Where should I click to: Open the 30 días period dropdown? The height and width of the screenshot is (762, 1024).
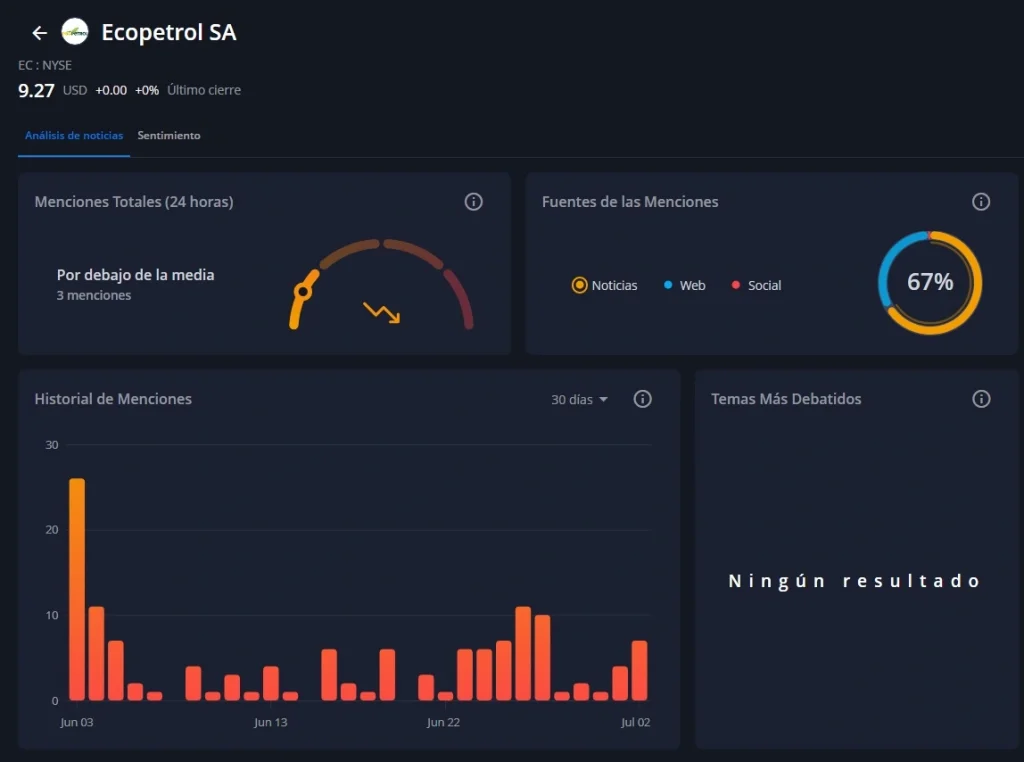pos(579,400)
